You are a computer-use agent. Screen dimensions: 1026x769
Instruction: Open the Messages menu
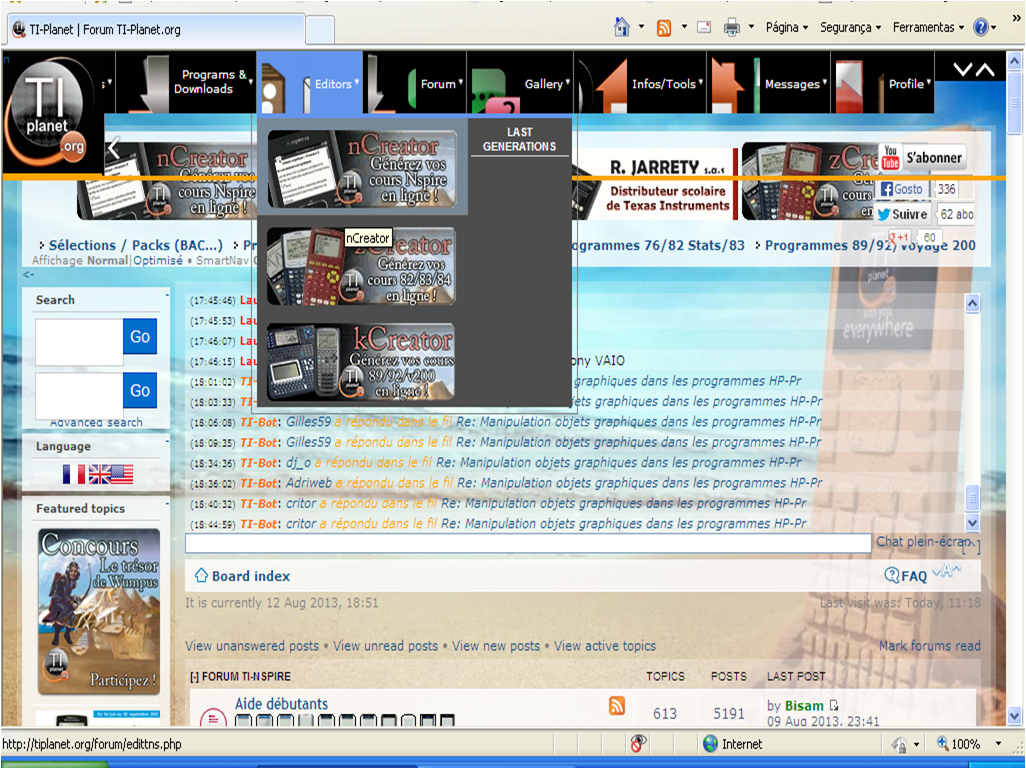click(769, 83)
